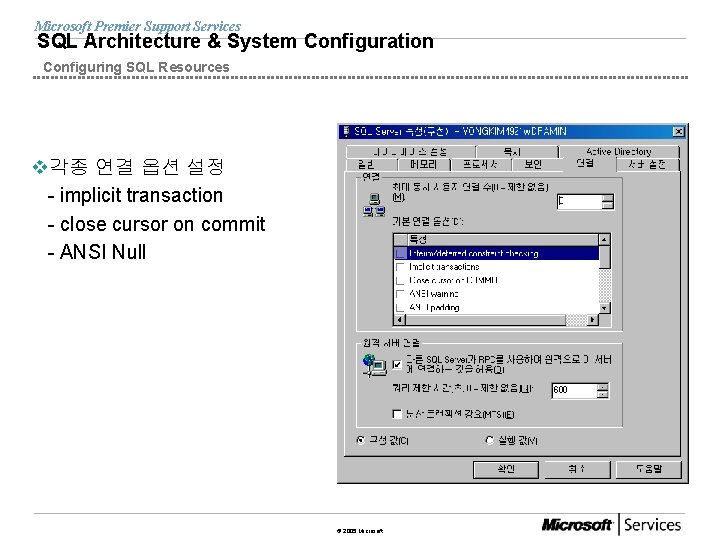Open the 일반 tab at the left
The width and height of the screenshot is (720, 540).
click(366, 164)
